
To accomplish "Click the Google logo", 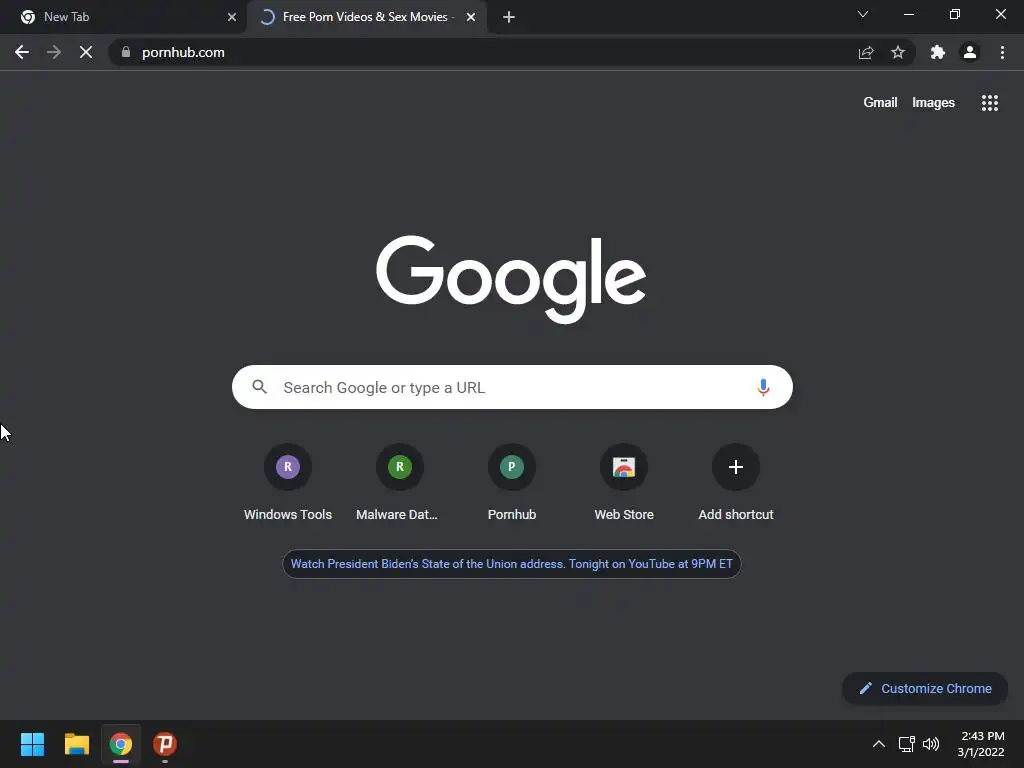I will (511, 280).
